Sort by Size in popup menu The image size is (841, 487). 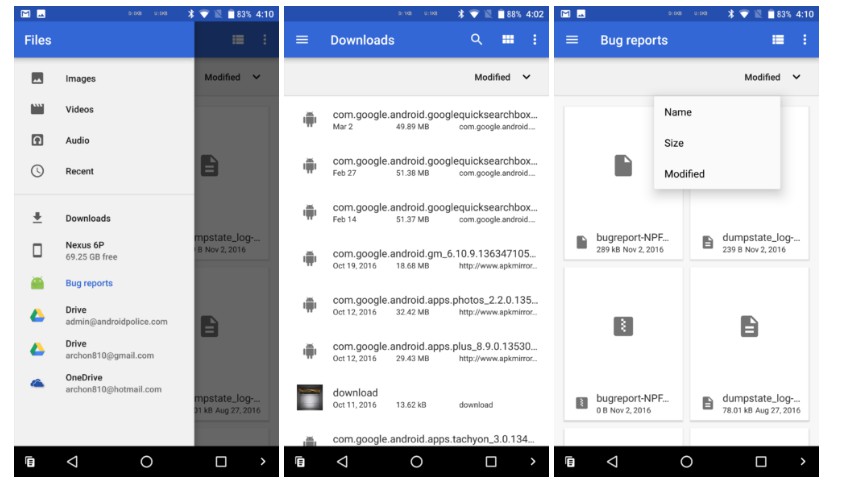tap(717, 143)
